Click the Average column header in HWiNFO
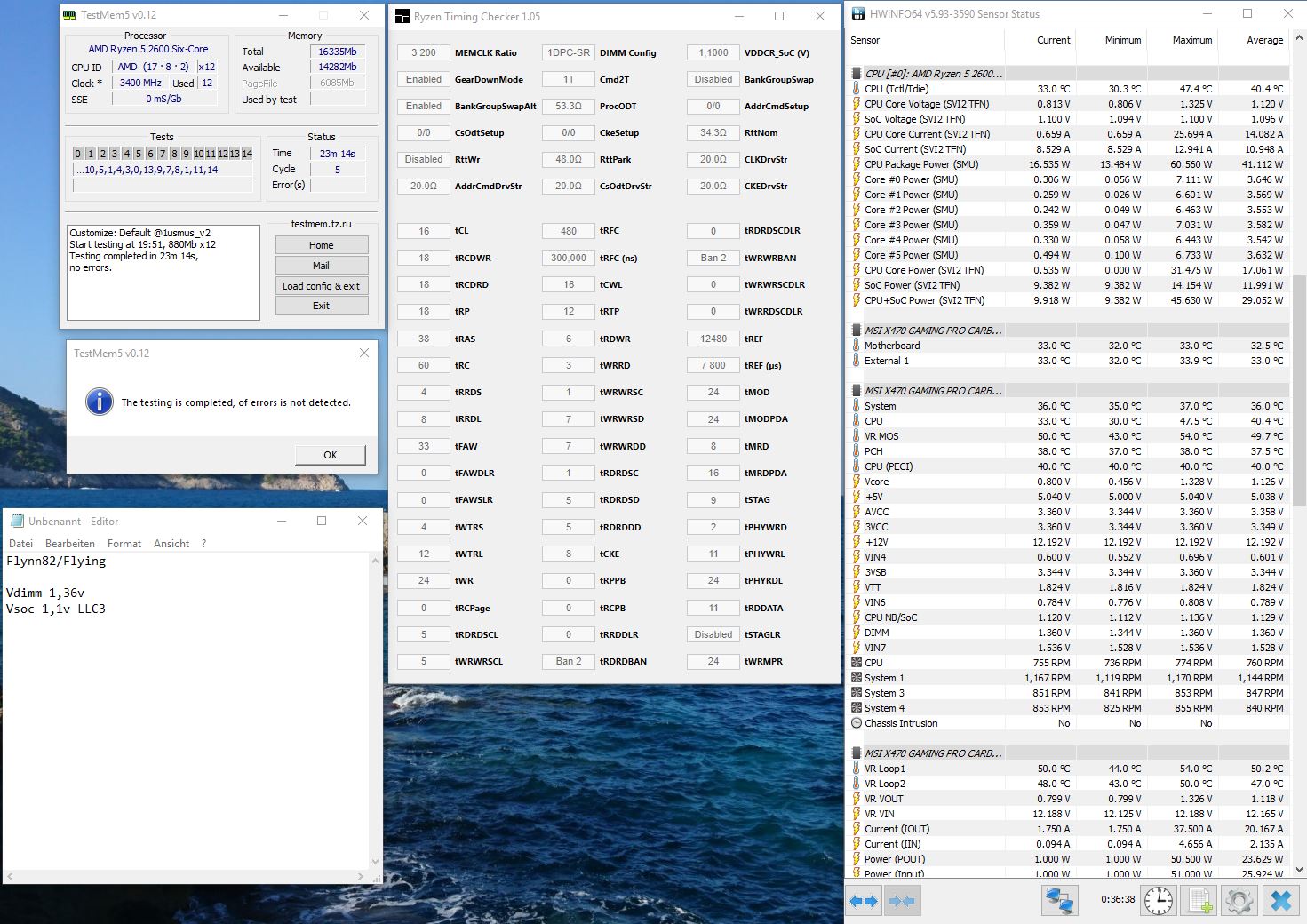Viewport: 1307px width, 924px height. click(1264, 40)
